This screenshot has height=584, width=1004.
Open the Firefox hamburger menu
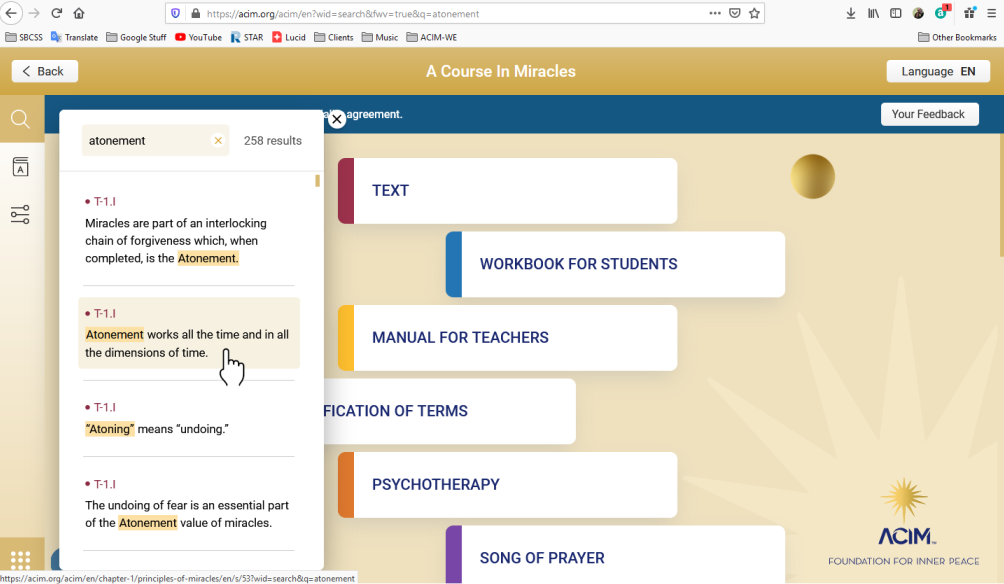(x=992, y=13)
